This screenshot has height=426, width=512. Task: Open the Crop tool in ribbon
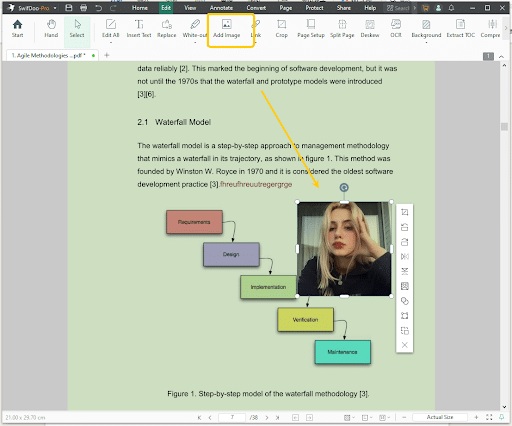(281, 29)
